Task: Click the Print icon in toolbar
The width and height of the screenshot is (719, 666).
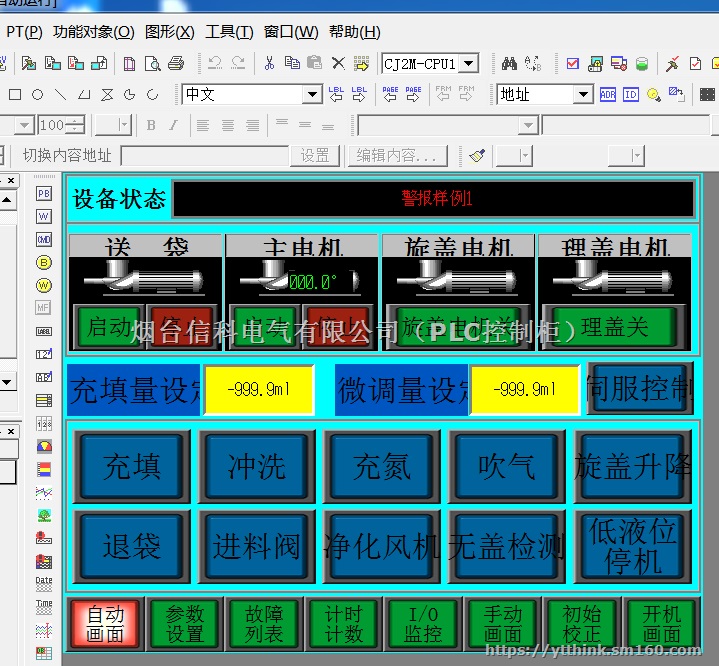Action: (176, 63)
